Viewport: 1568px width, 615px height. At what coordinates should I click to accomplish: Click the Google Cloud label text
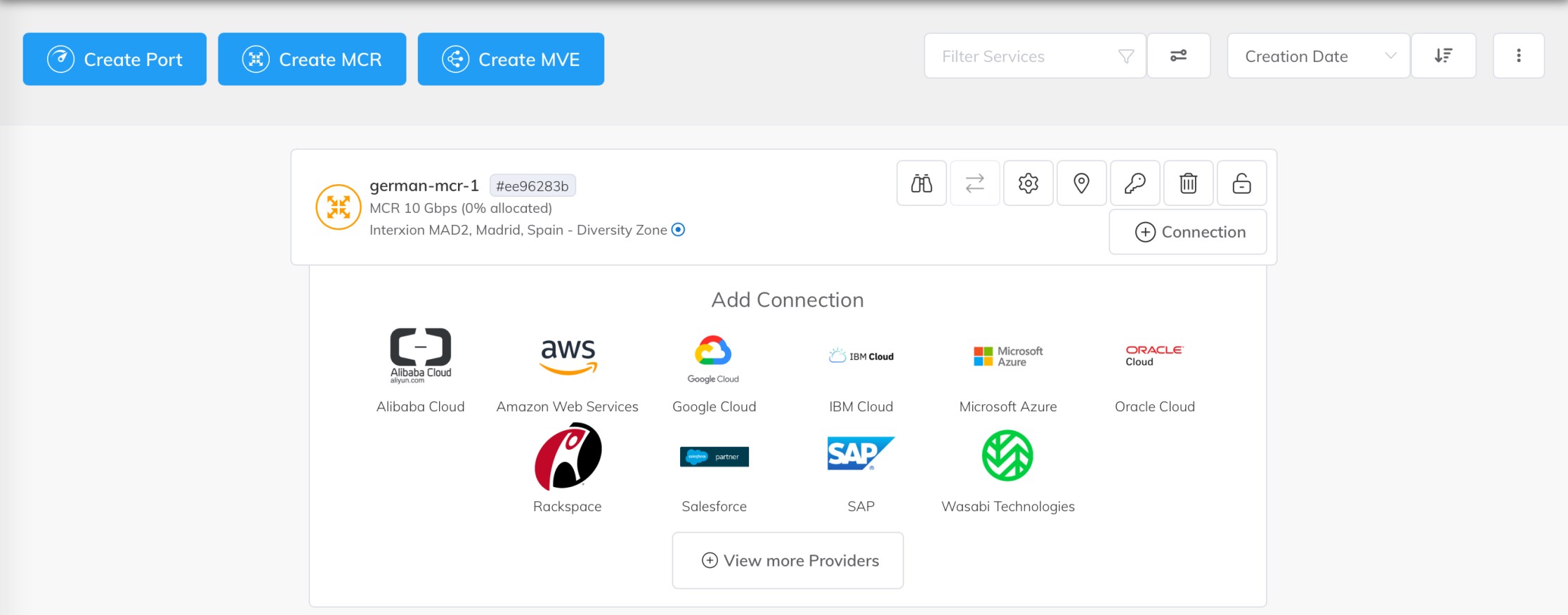[x=714, y=407]
